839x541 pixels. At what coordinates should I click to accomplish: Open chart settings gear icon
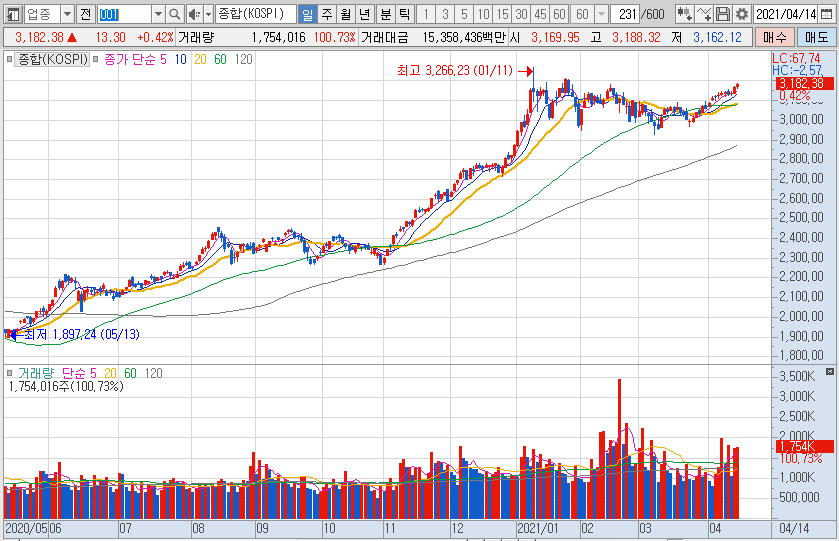click(x=742, y=14)
